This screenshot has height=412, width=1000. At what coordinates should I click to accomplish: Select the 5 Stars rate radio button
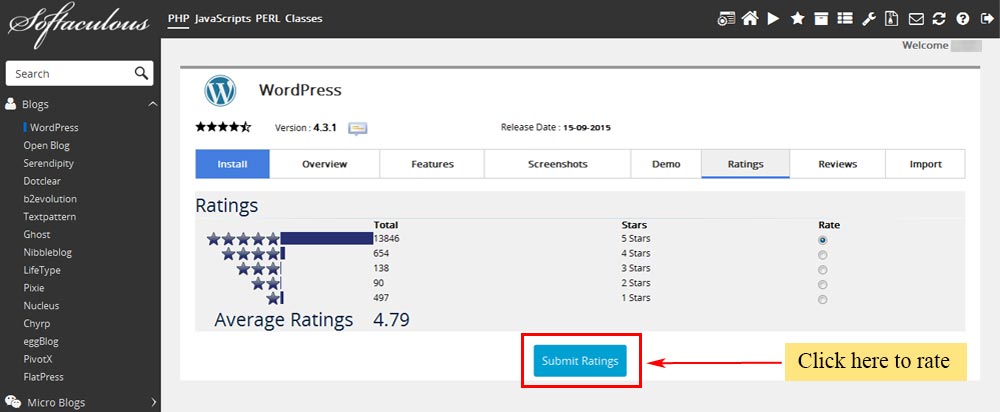pos(823,240)
